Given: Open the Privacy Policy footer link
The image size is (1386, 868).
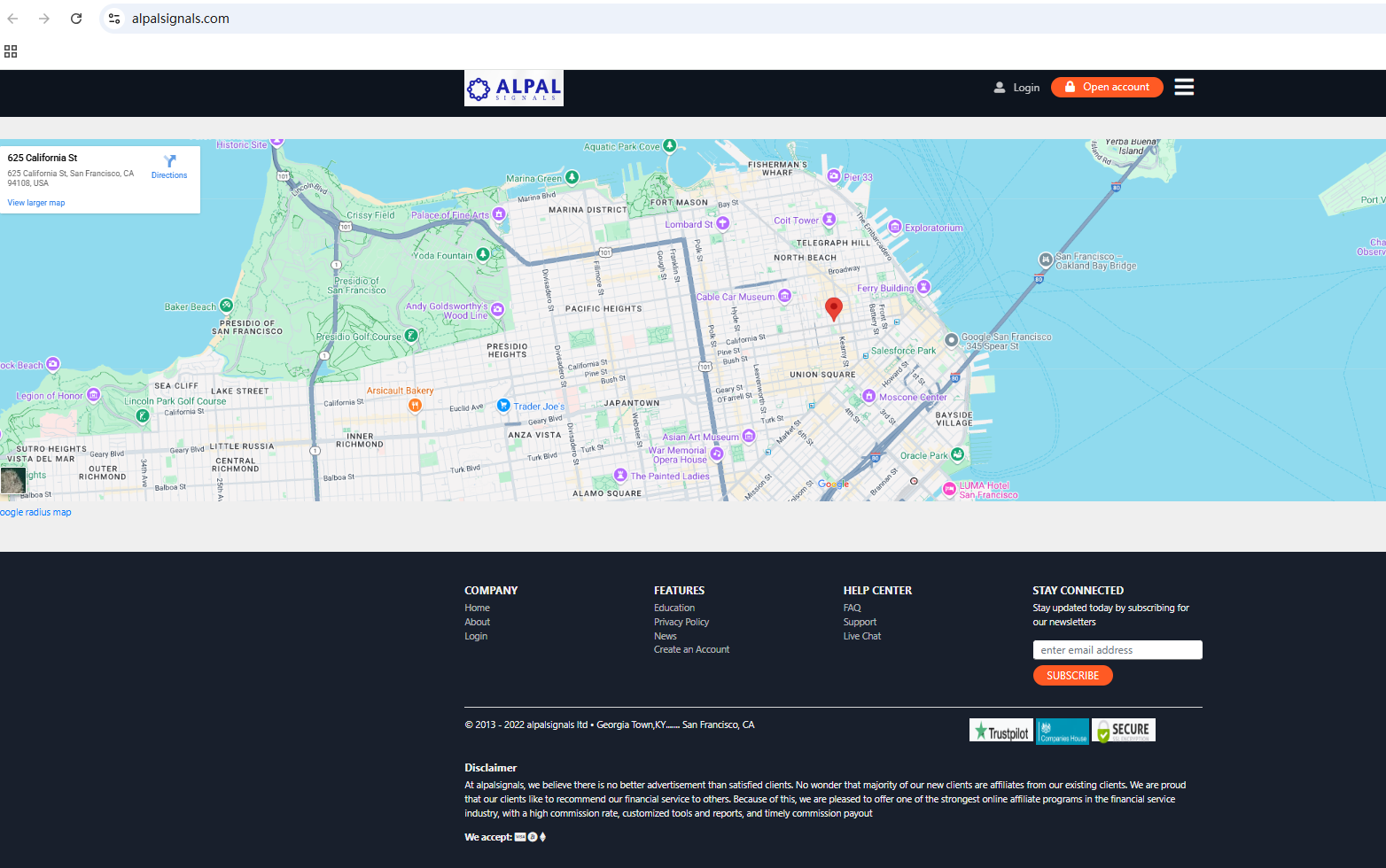Looking at the screenshot, I should pos(681,623).
